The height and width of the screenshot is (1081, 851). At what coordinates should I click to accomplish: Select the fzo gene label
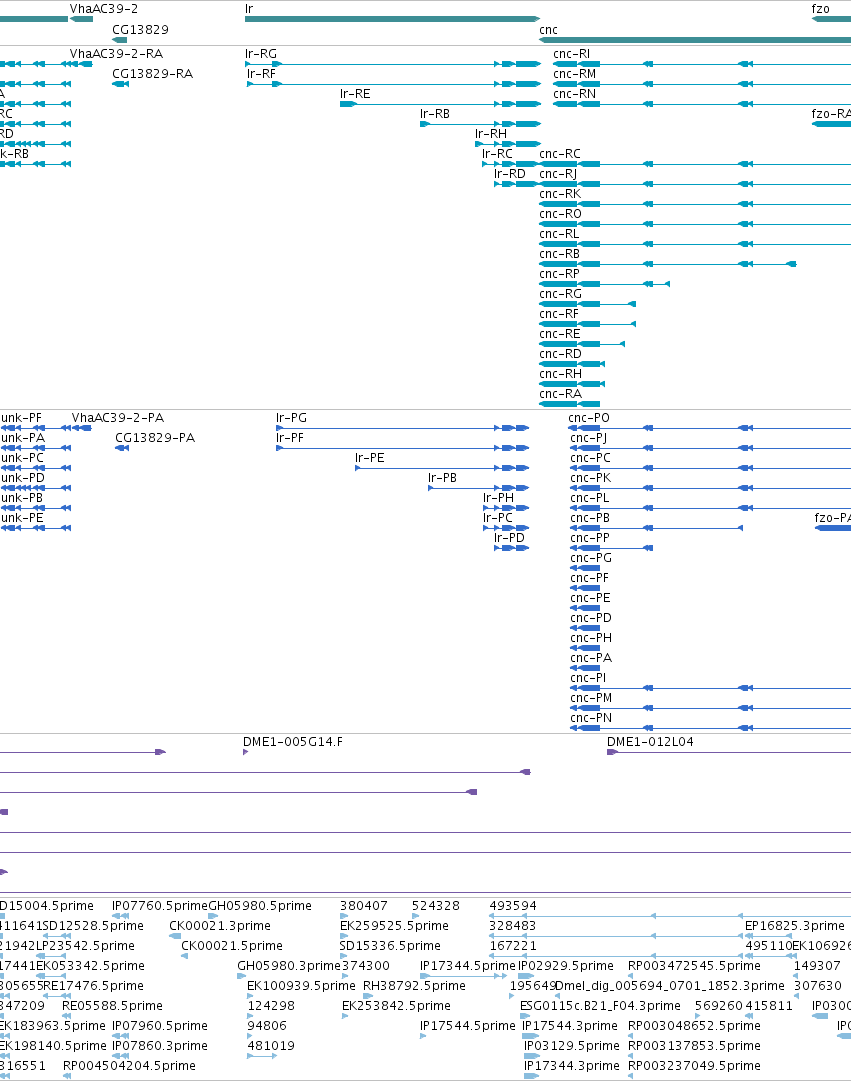pyautogui.click(x=821, y=9)
